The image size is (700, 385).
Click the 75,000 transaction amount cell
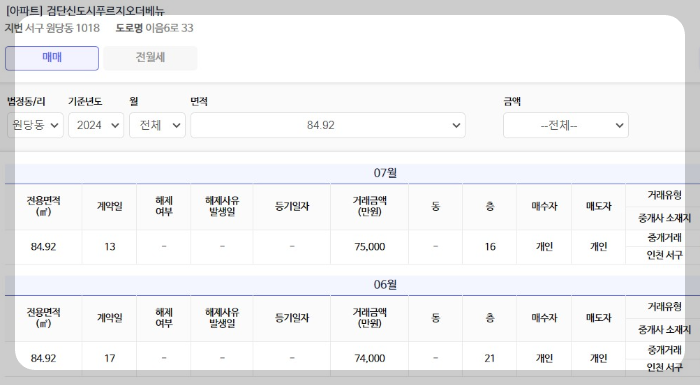370,247
